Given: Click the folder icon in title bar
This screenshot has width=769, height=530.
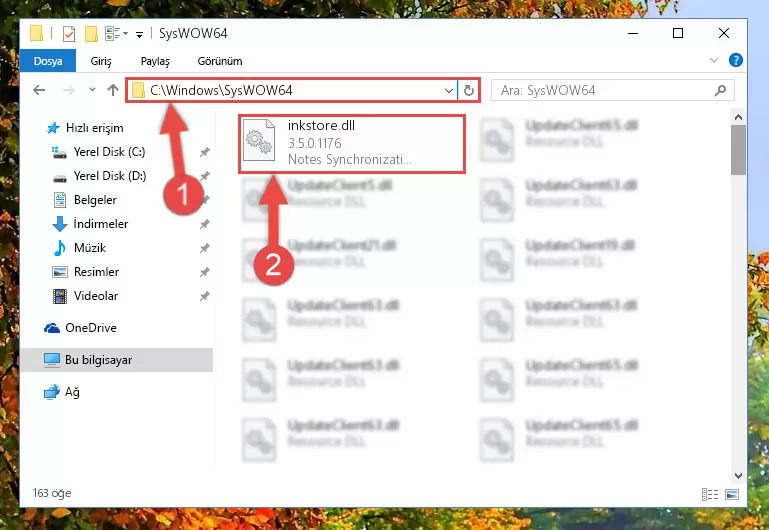Looking at the screenshot, I should click(36, 33).
